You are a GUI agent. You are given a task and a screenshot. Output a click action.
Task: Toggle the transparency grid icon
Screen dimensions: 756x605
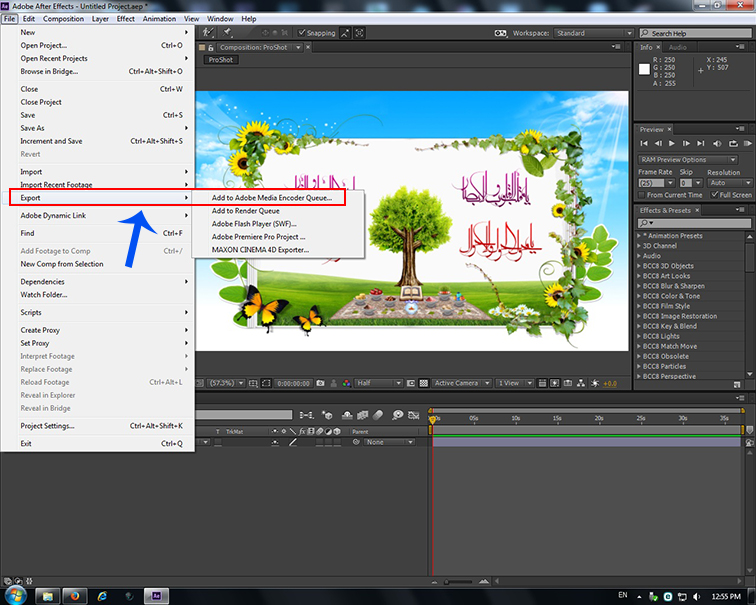[423, 383]
